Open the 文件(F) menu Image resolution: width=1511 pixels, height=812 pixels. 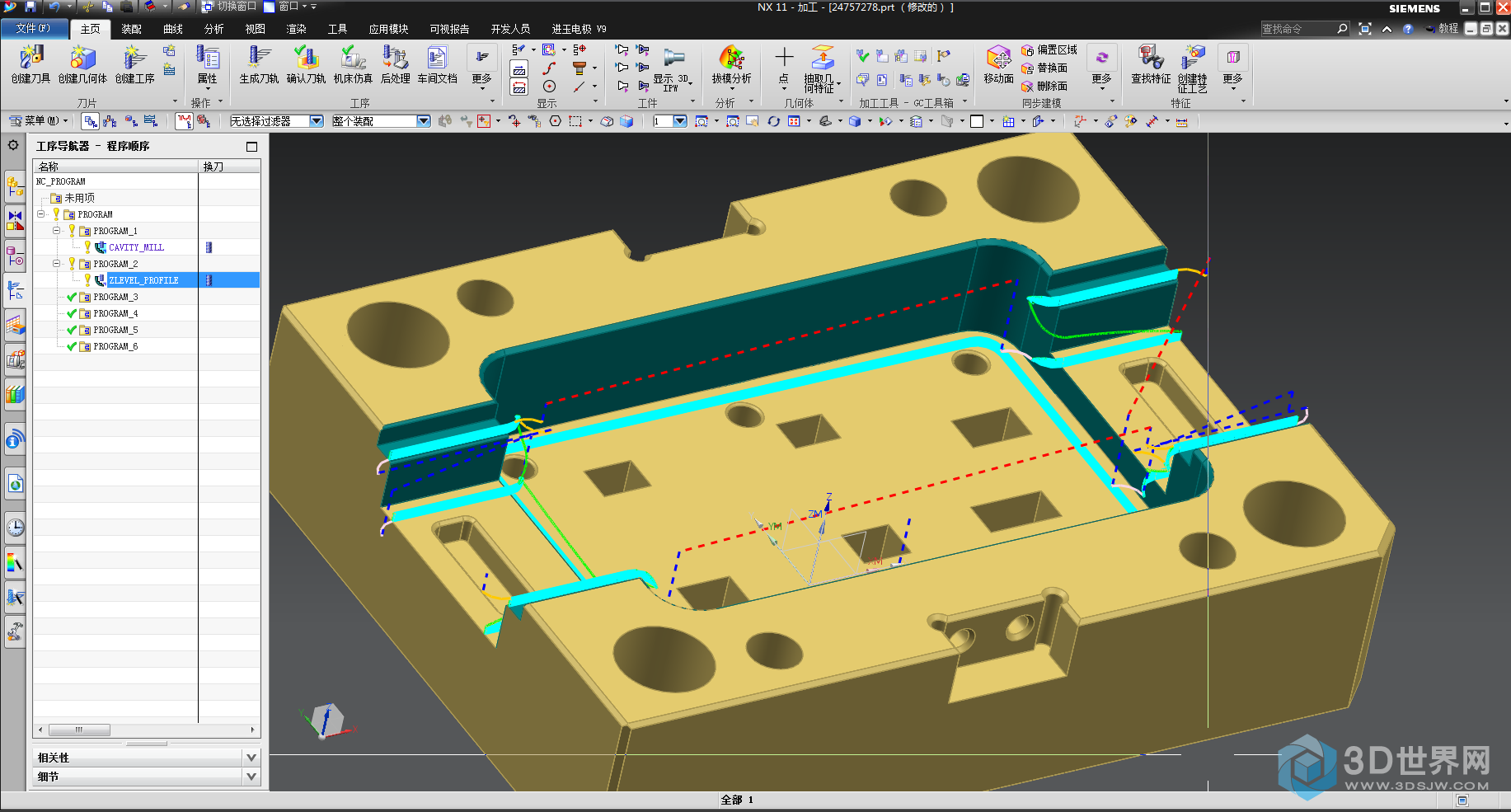[x=33, y=28]
